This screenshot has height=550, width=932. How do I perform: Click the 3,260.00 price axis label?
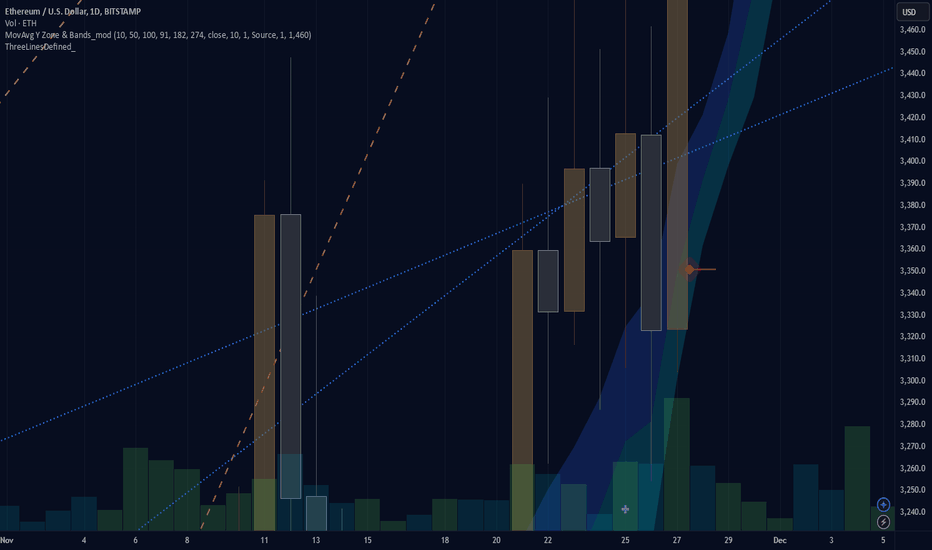pyautogui.click(x=912, y=468)
